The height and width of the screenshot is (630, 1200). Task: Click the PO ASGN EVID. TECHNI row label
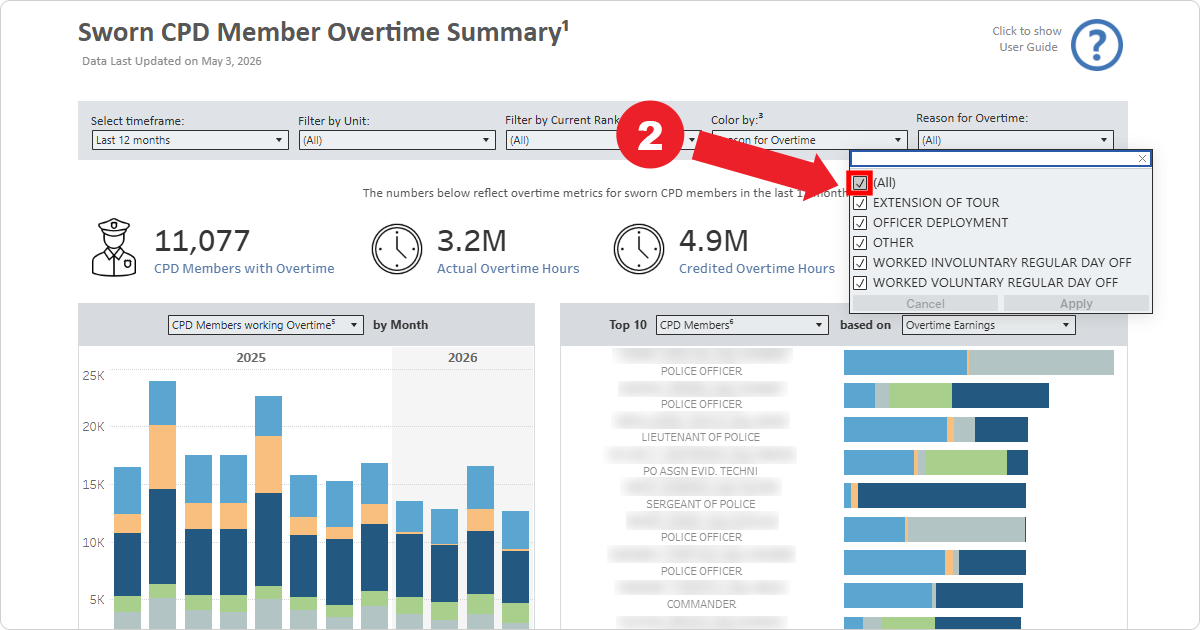tap(701, 471)
